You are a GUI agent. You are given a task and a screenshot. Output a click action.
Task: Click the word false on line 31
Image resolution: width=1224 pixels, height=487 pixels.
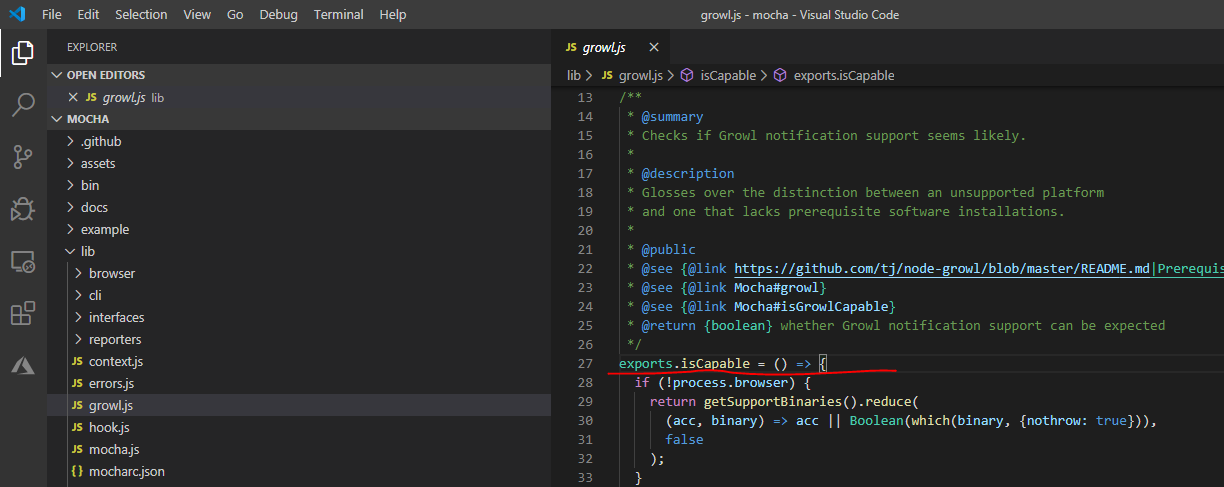[x=684, y=439]
